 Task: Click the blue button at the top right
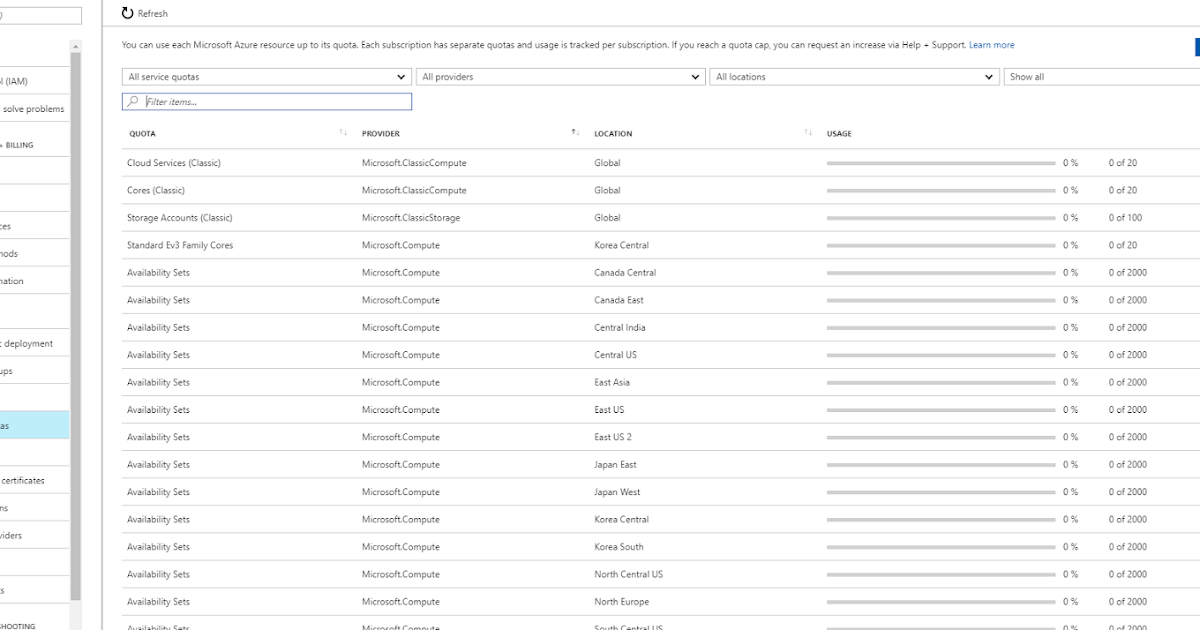pyautogui.click(x=1195, y=46)
